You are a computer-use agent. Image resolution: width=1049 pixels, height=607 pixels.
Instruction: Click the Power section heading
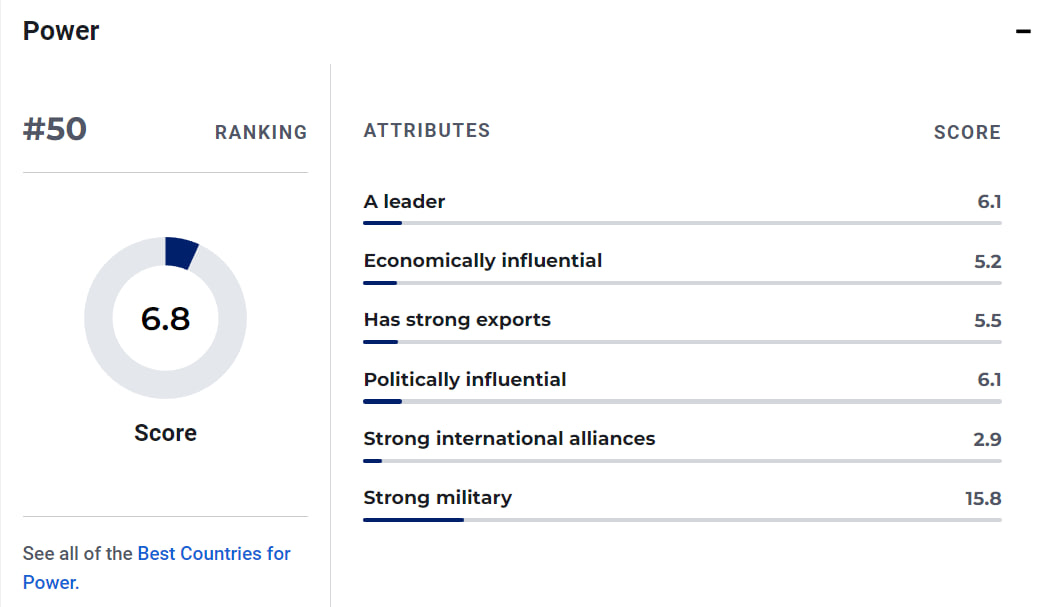(x=61, y=31)
